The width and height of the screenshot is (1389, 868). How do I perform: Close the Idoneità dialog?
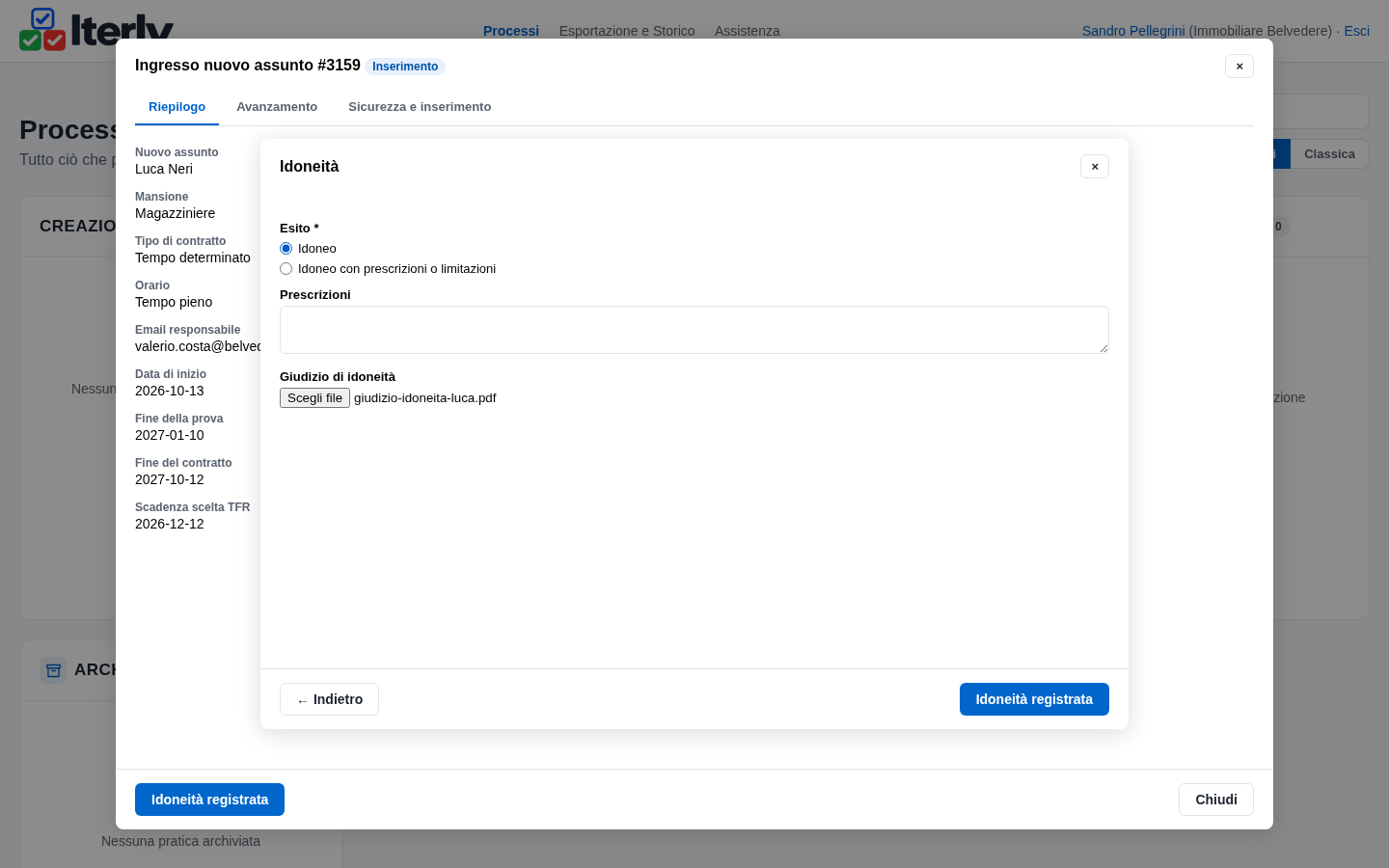click(x=1095, y=167)
